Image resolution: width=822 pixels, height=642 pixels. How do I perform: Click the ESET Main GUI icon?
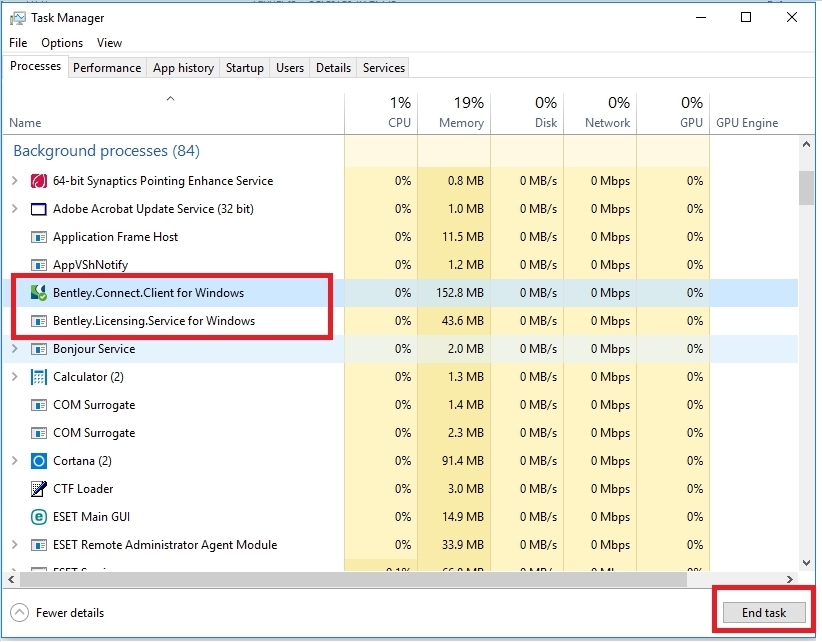[x=39, y=517]
